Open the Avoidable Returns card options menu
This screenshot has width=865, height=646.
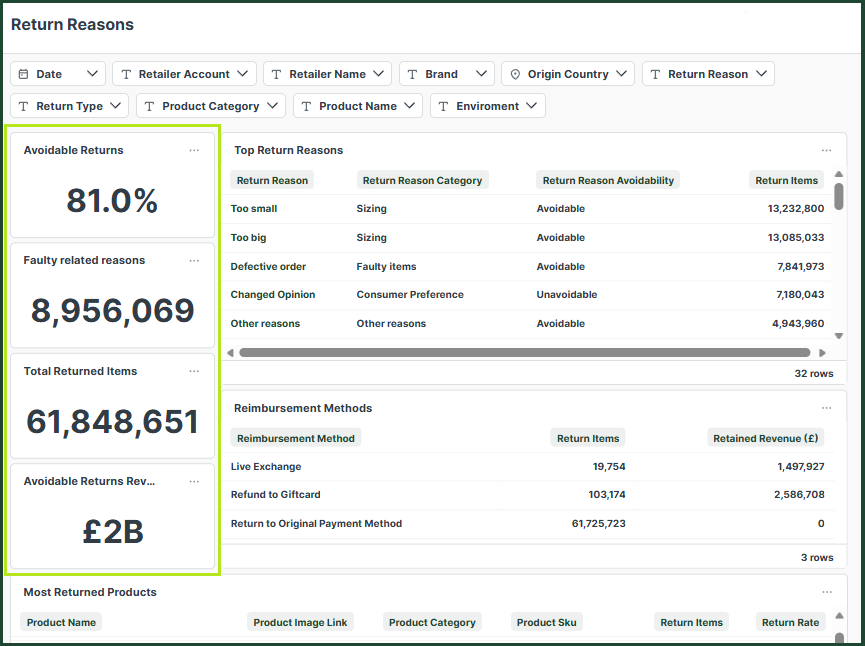[194, 151]
